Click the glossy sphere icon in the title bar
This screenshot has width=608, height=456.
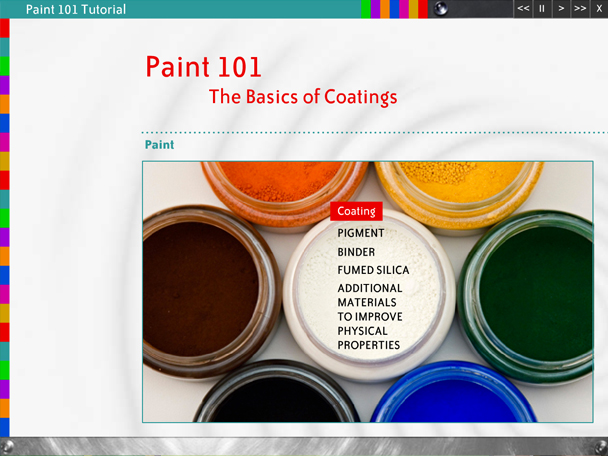440,9
